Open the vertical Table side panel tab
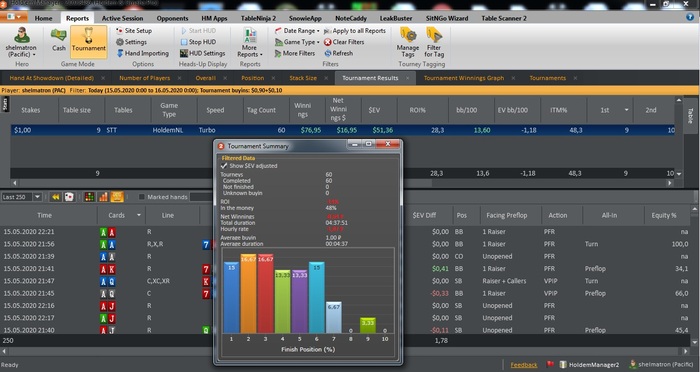This screenshot has height=372, width=700. pos(690,116)
